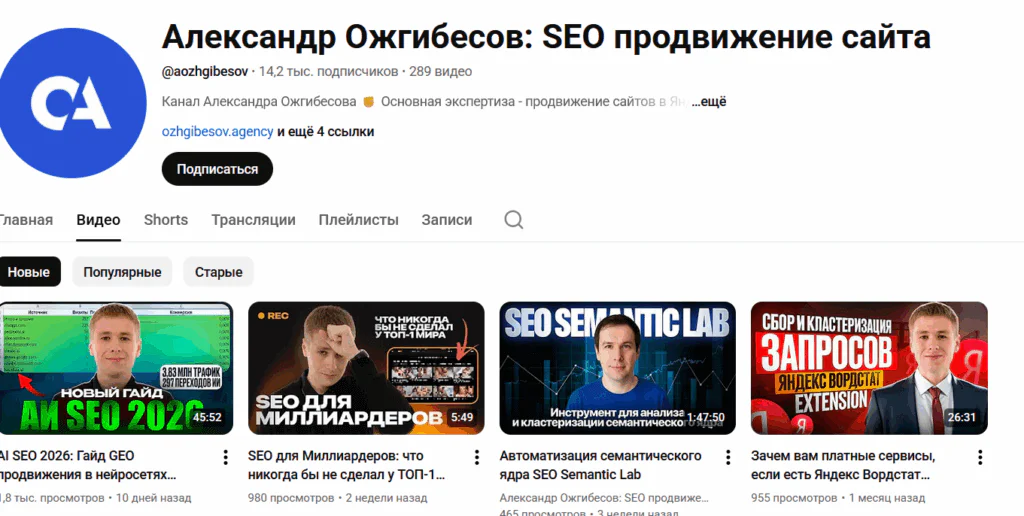Expand channel description with …ещё
The height and width of the screenshot is (516, 1024).
709,102
